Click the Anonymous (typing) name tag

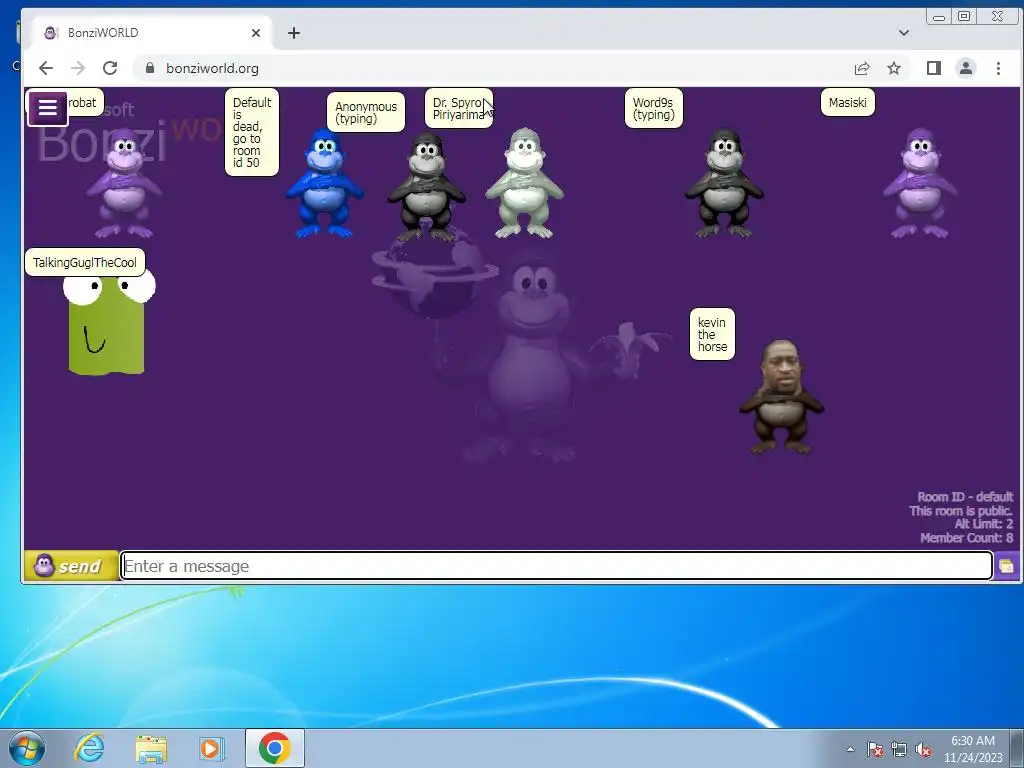(366, 112)
